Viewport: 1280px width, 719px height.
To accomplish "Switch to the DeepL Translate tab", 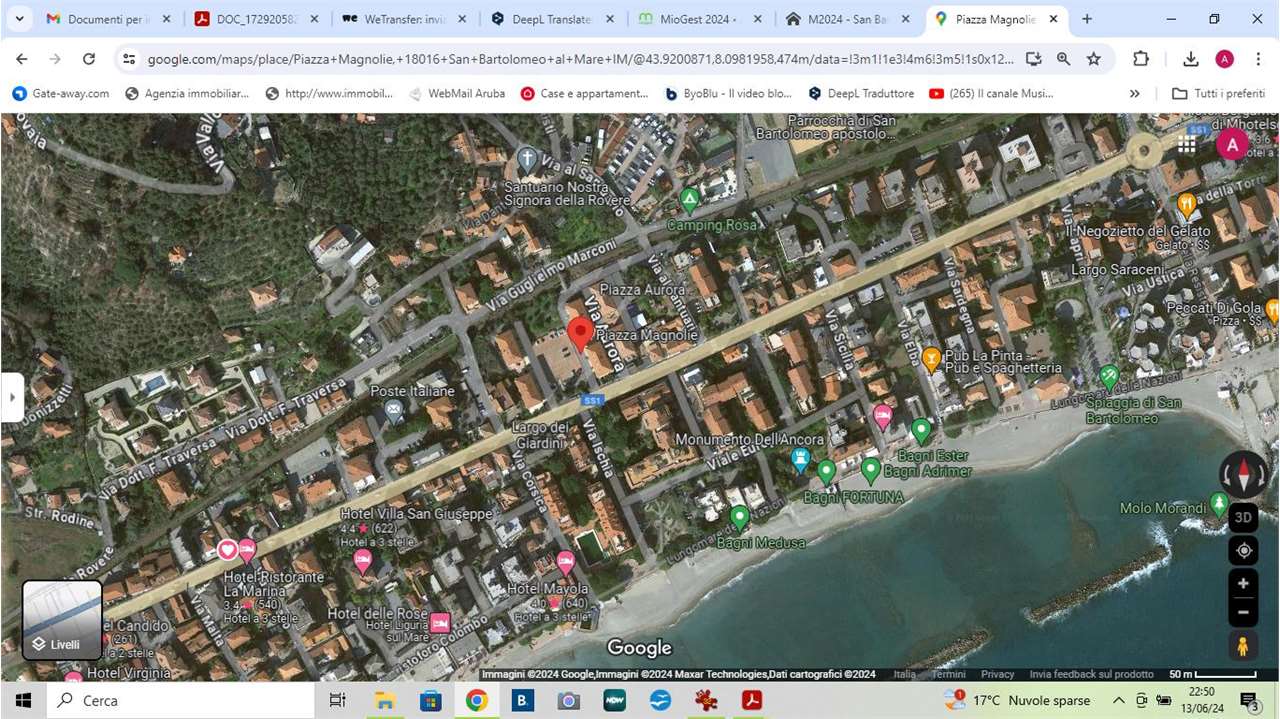I will pos(542,19).
